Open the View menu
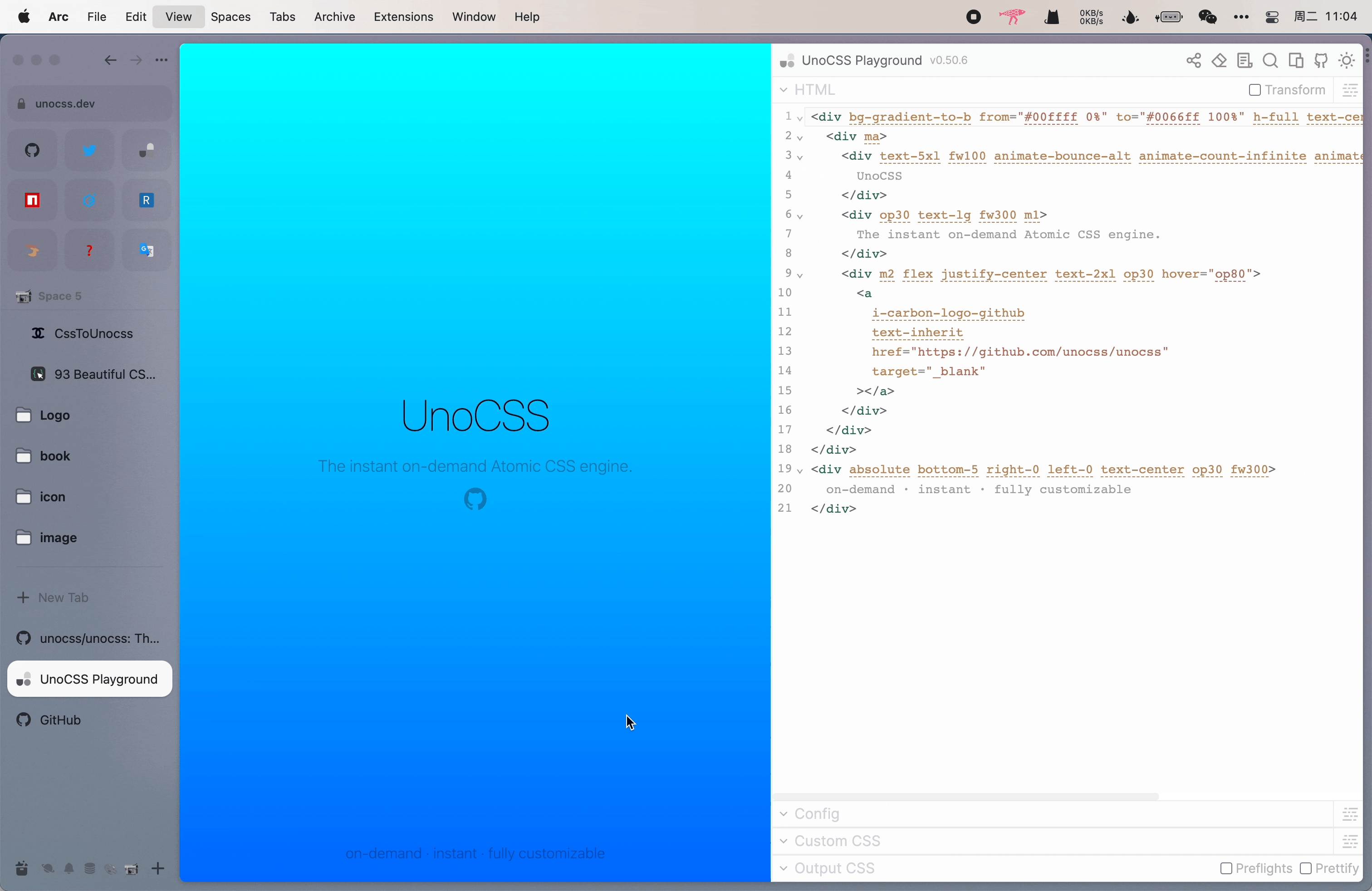Viewport: 1372px width, 891px height. pyautogui.click(x=179, y=17)
